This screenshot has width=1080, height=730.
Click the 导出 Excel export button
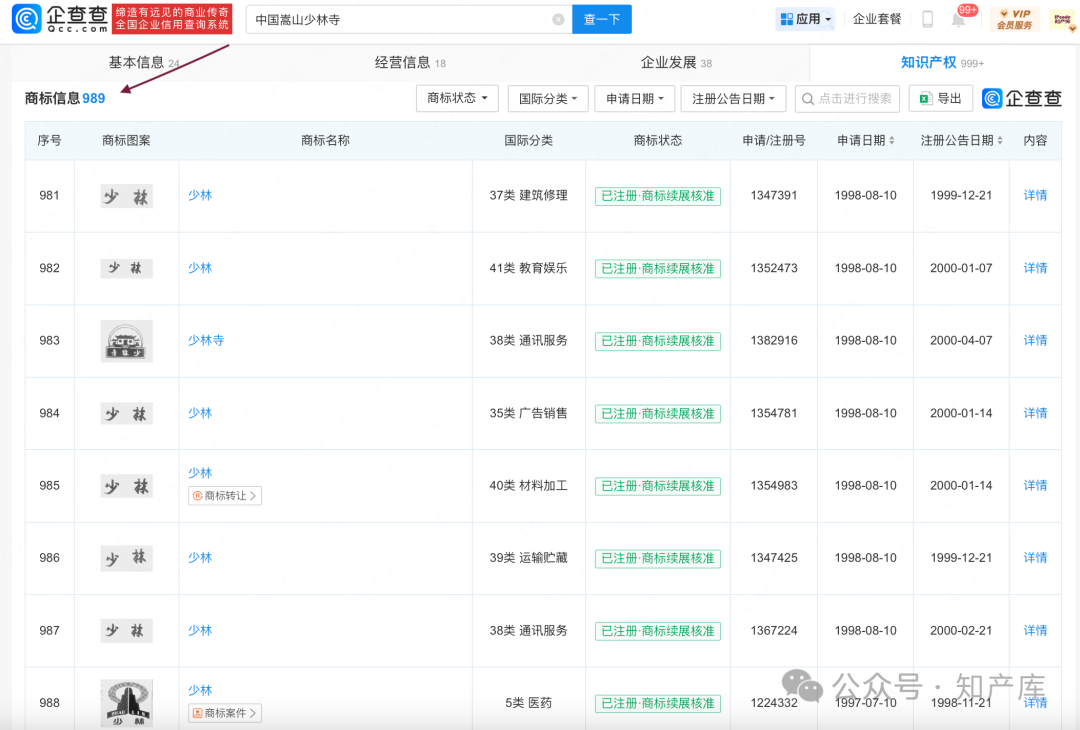pos(940,98)
